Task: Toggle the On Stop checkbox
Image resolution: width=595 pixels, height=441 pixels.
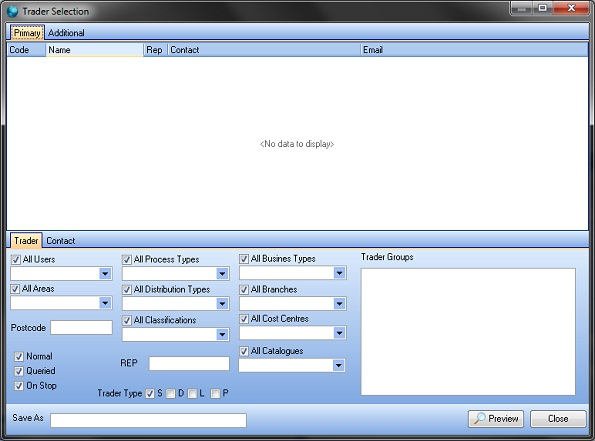Action: (19, 386)
